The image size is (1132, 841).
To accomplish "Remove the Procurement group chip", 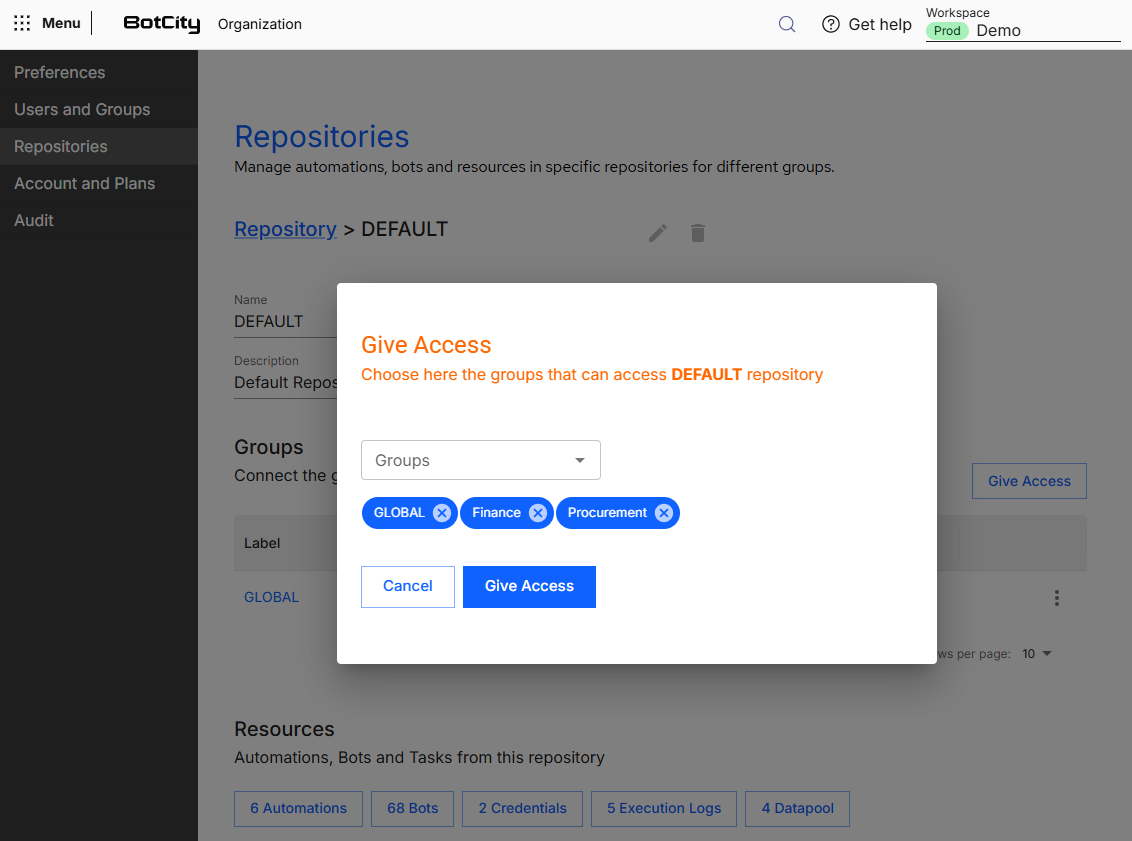I will (x=663, y=513).
